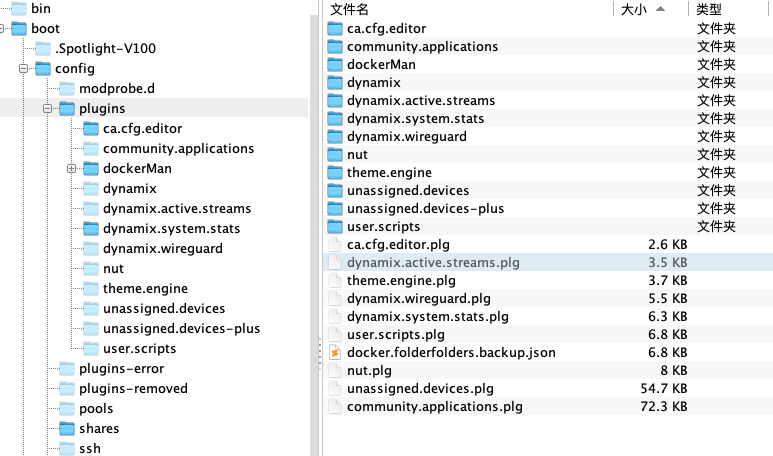The height and width of the screenshot is (456, 773).
Task: Click user.scripts folder icon in file list
Action: pyautogui.click(x=335, y=227)
